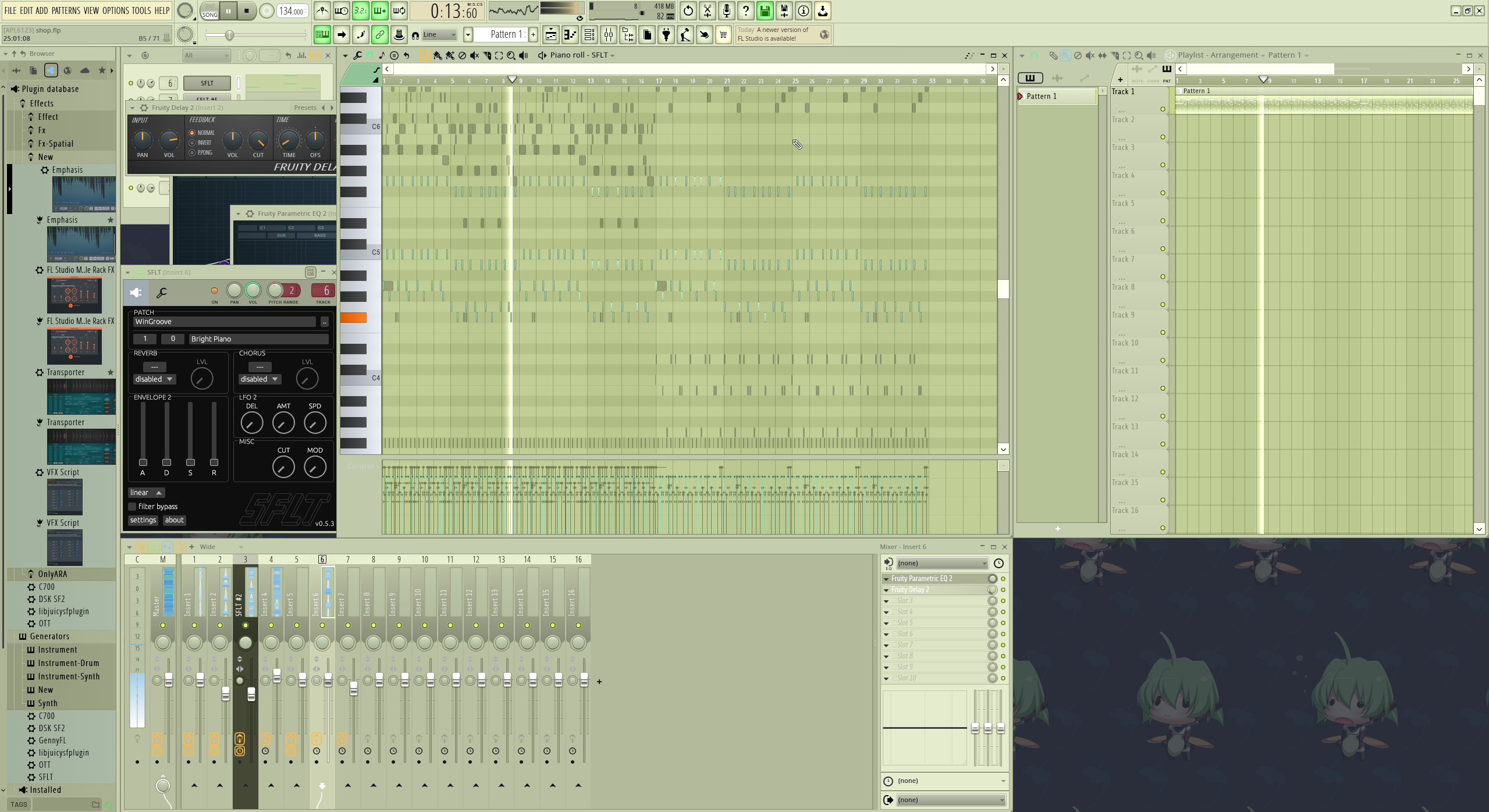1489x812 pixels.
Task: Open the OPTIONS menu
Action: [115, 10]
